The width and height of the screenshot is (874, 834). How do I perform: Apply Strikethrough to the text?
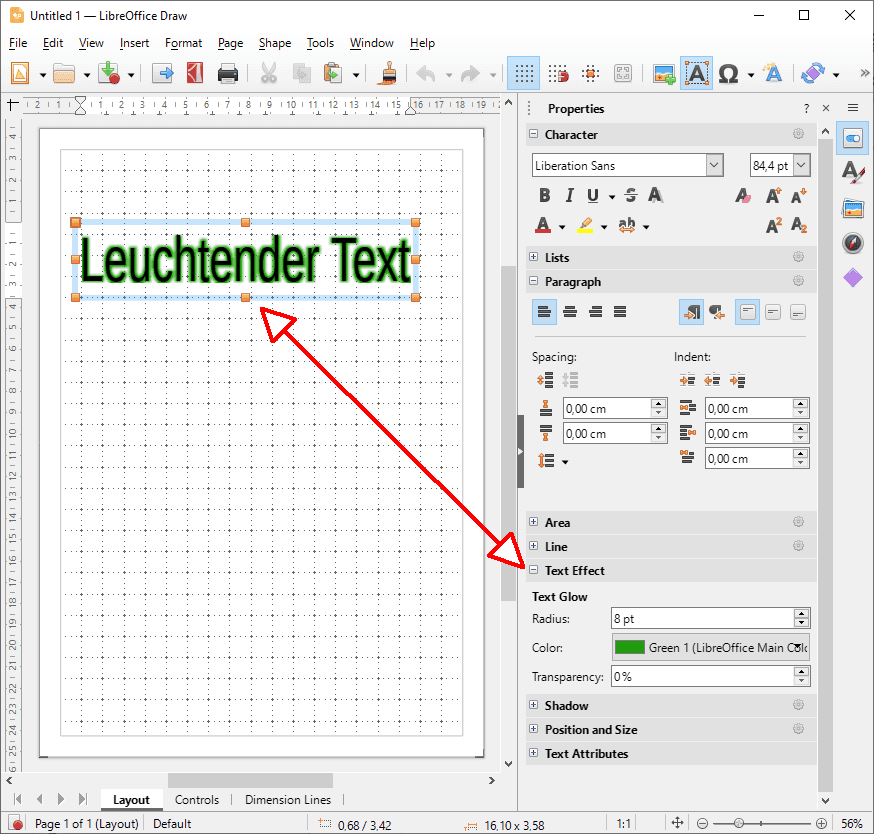(631, 195)
